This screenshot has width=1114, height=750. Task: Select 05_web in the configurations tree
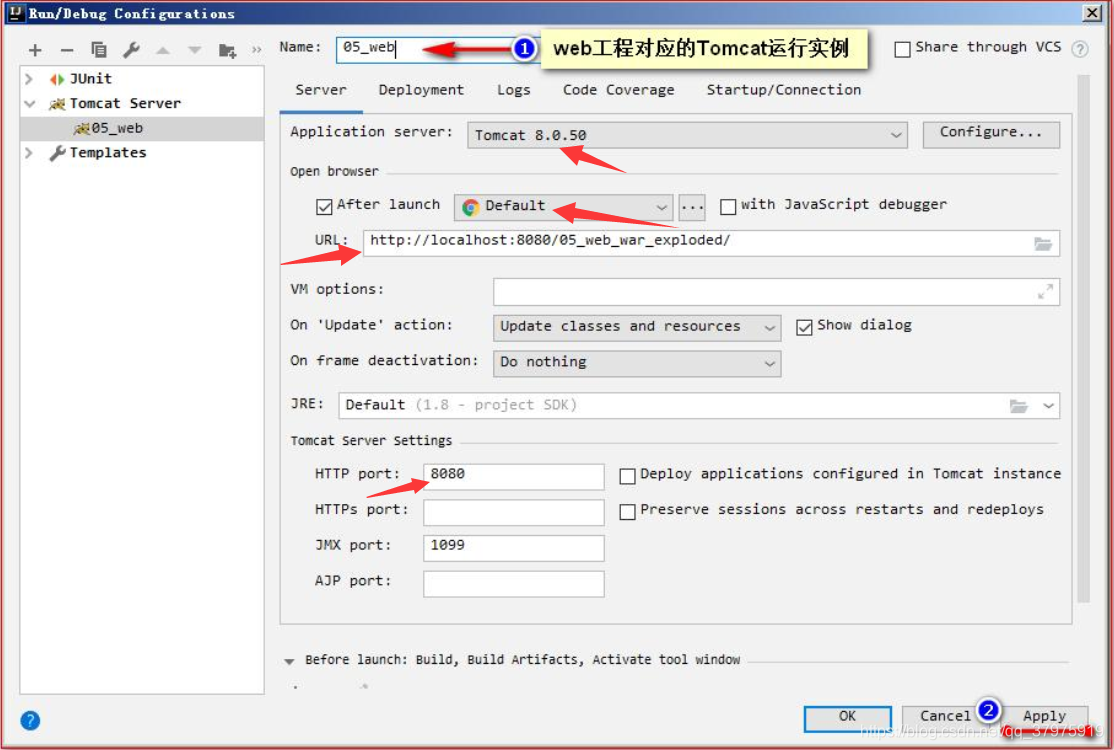coord(117,129)
